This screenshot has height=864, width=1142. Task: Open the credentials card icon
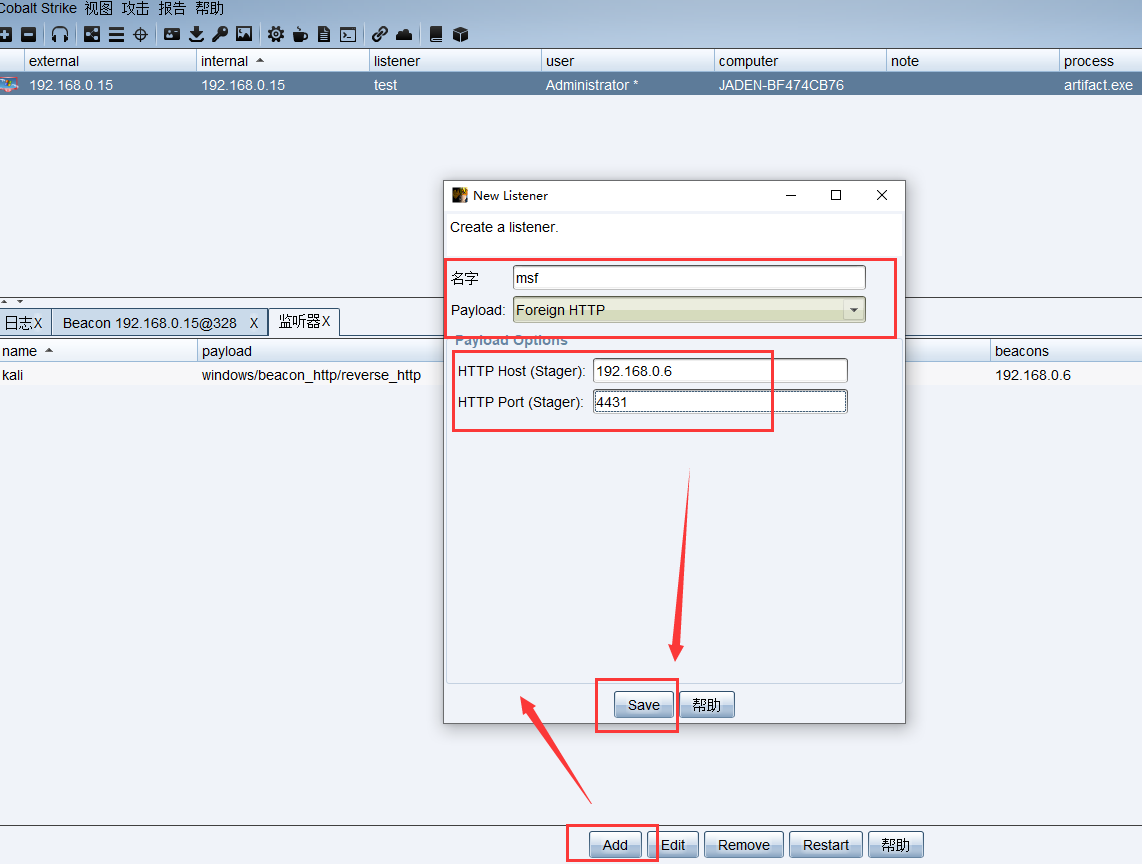tap(172, 34)
